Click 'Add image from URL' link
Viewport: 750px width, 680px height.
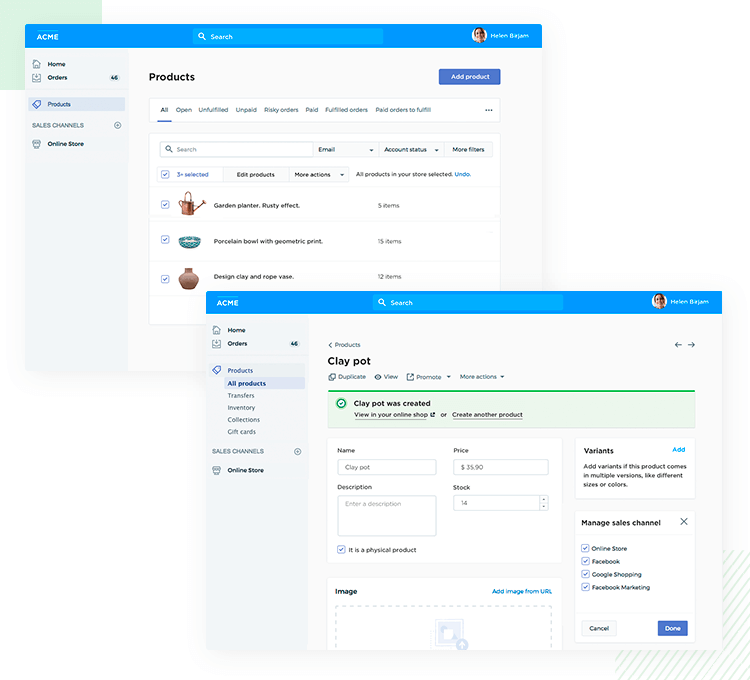[522, 591]
